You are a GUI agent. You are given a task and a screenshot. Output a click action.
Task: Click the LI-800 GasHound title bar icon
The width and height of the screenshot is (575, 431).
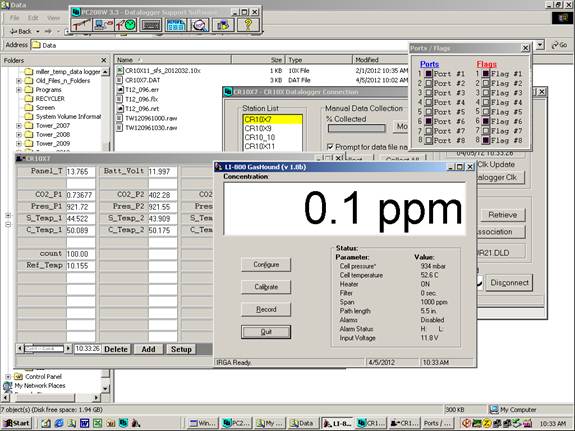[219, 167]
